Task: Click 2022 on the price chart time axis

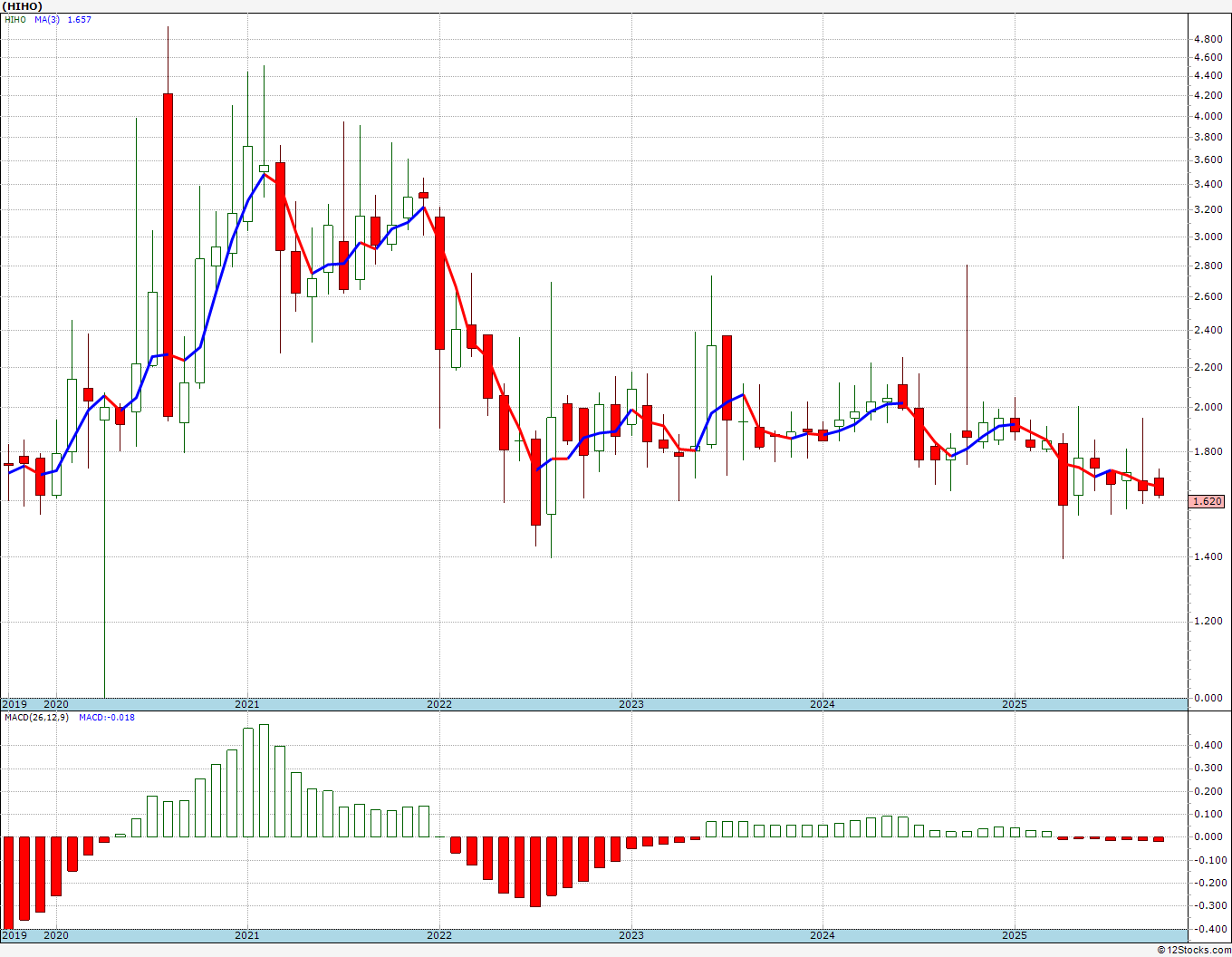Action: point(439,704)
